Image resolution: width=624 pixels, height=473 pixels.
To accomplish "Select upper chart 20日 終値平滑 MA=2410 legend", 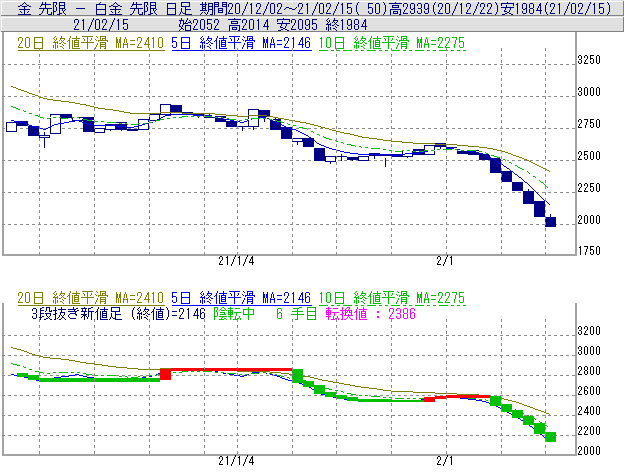I will (x=91, y=43).
